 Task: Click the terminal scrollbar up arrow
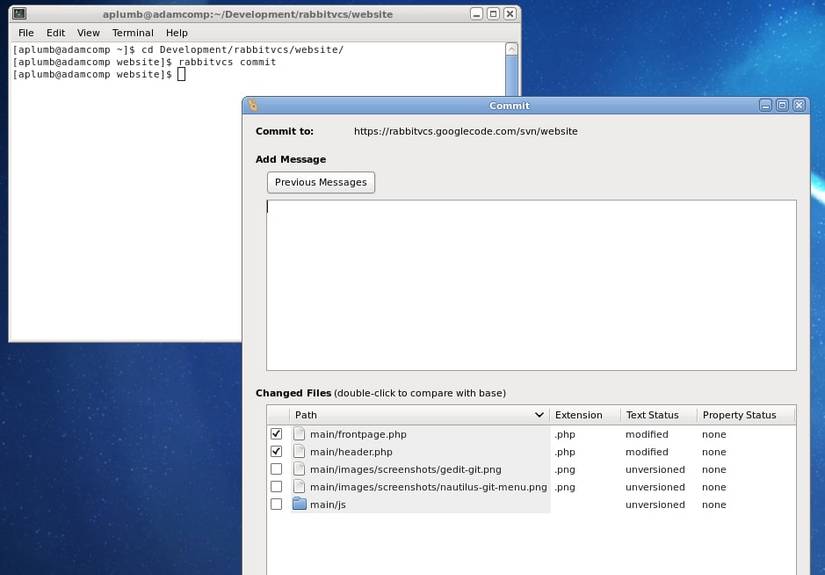pyautogui.click(x=512, y=48)
